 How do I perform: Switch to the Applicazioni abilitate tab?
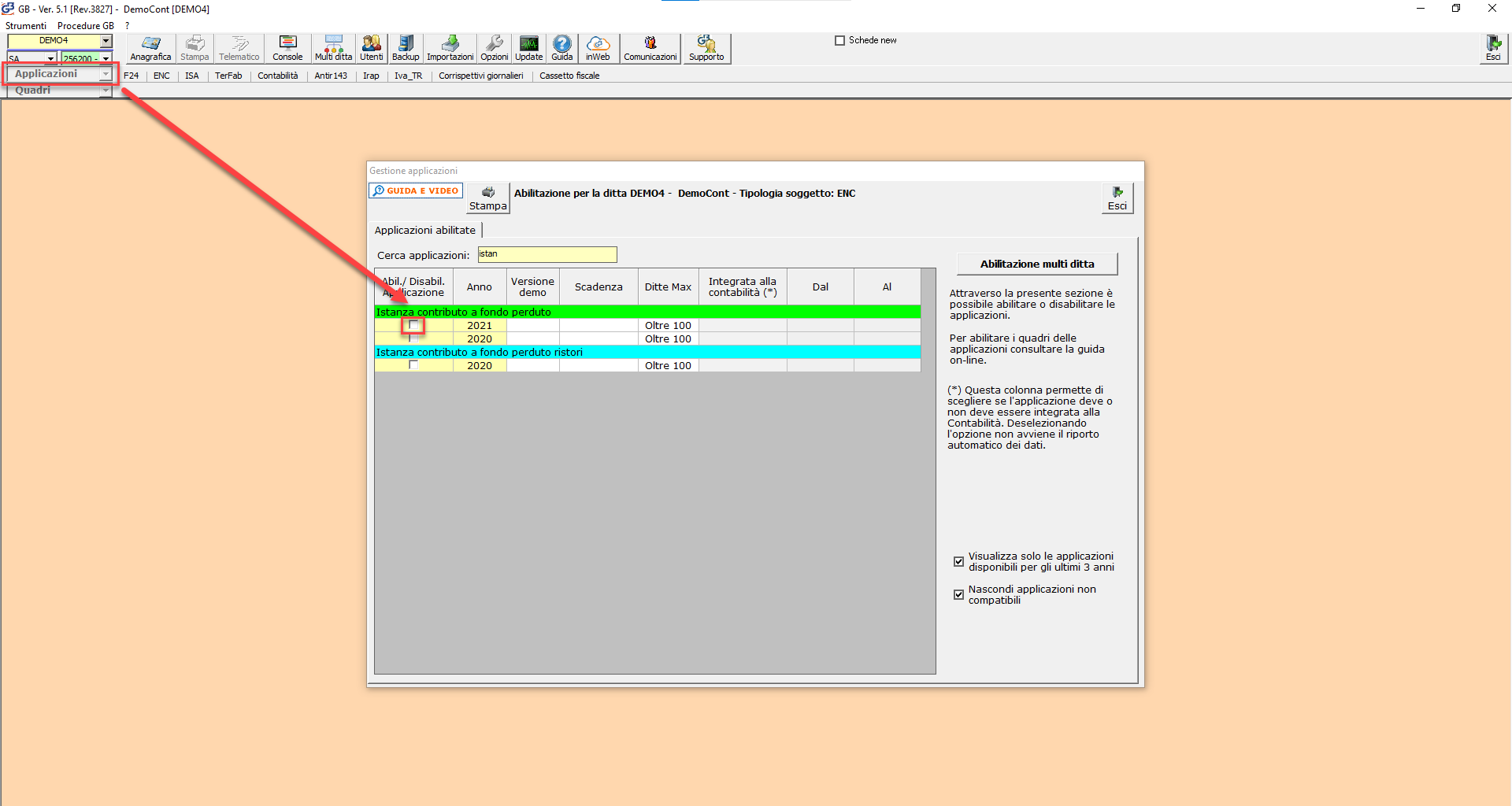click(425, 230)
